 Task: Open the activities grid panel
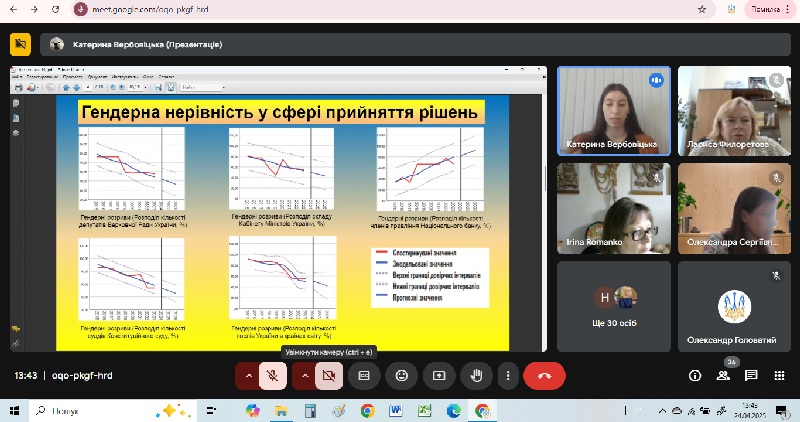point(778,376)
